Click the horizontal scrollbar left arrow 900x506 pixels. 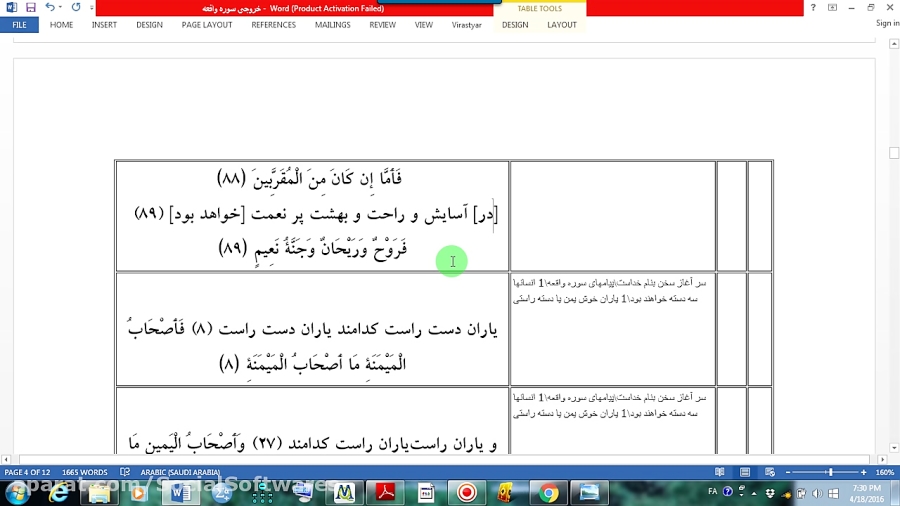coord(6,460)
